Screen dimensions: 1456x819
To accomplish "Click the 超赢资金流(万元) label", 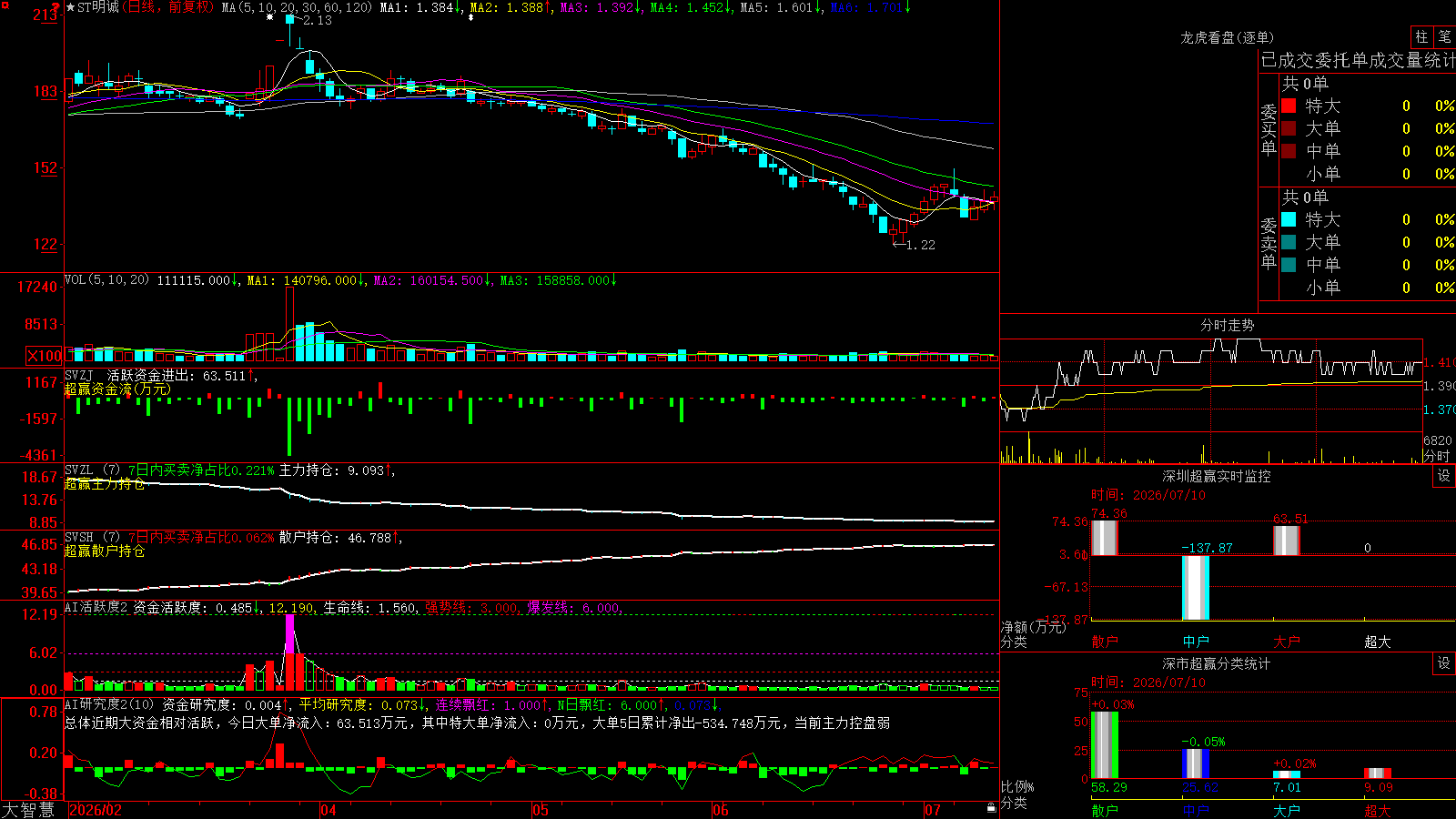I will pos(117,389).
